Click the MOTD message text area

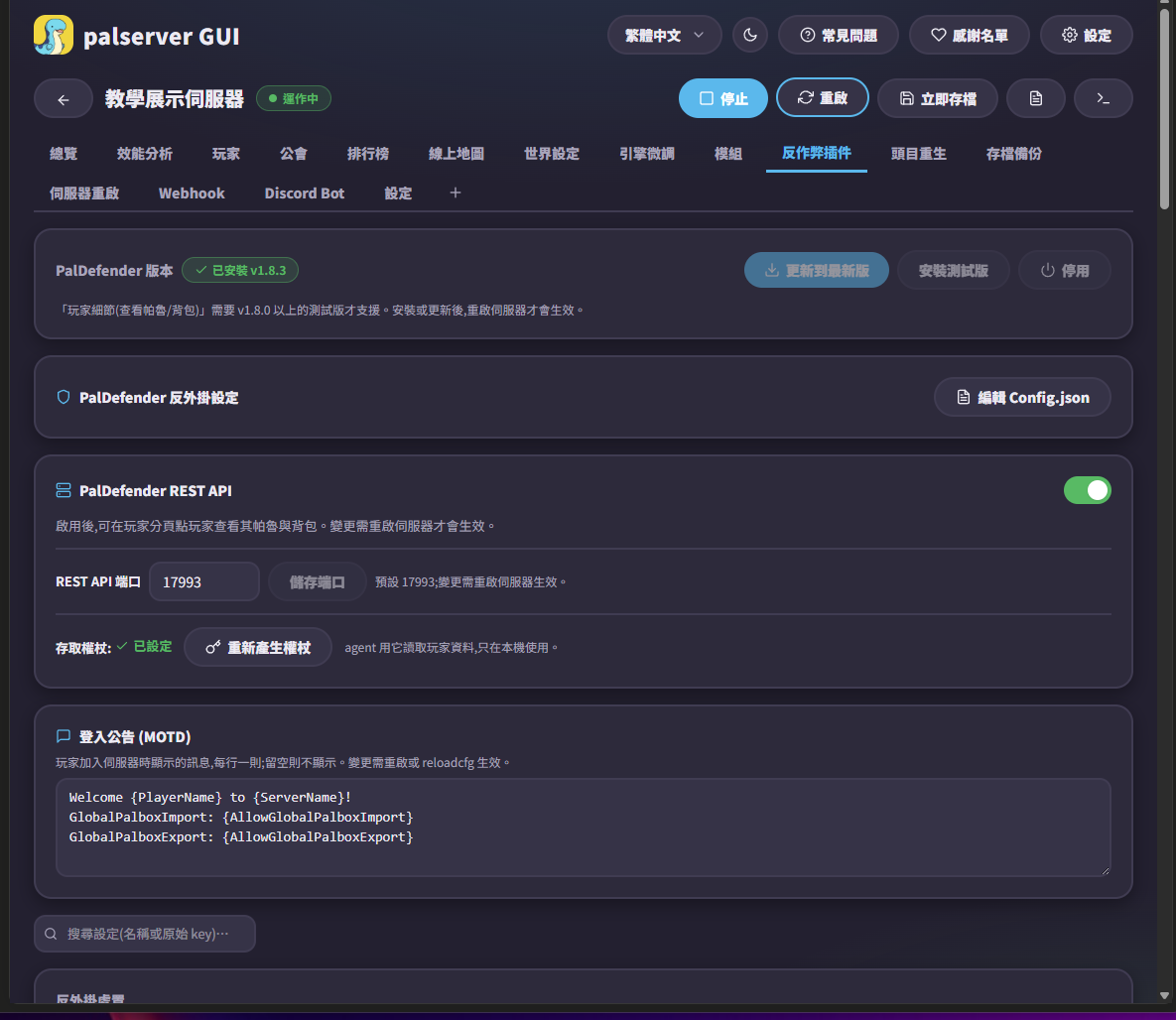583,828
